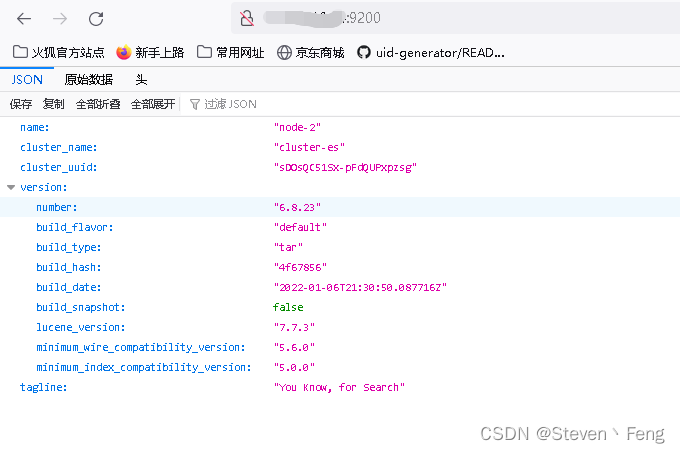Select the build_date key
The width and height of the screenshot is (680, 453).
click(69, 287)
